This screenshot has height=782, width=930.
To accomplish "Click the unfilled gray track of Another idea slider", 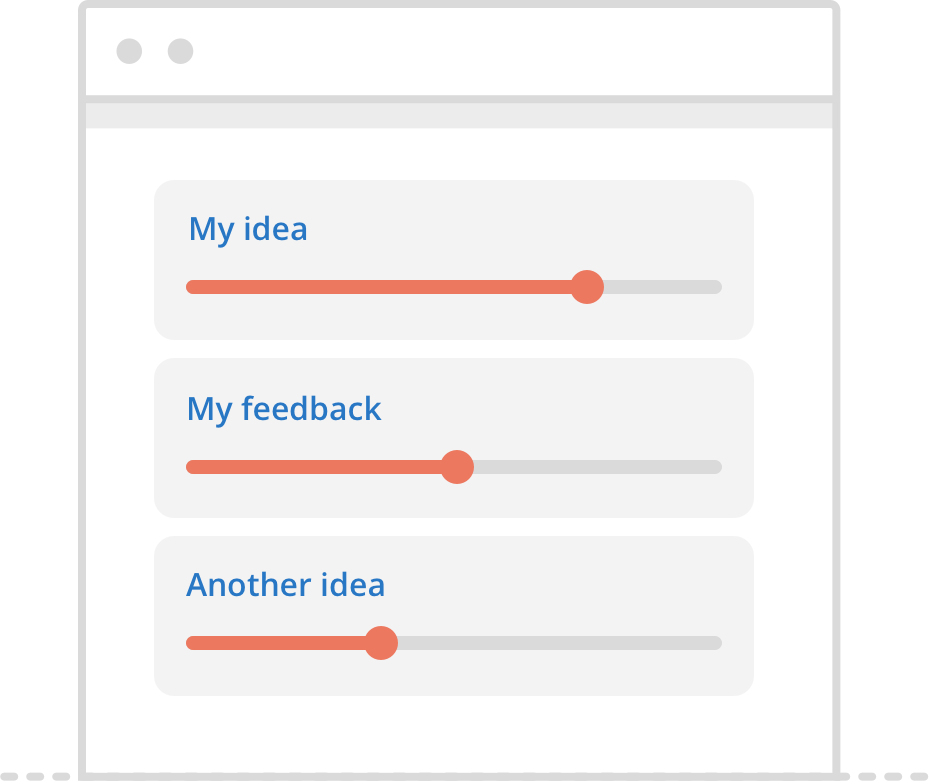I will (560, 643).
